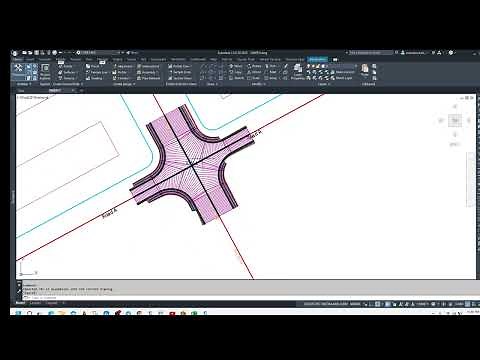Expand the Modify panel title
The image size is (480, 360).
258,84
